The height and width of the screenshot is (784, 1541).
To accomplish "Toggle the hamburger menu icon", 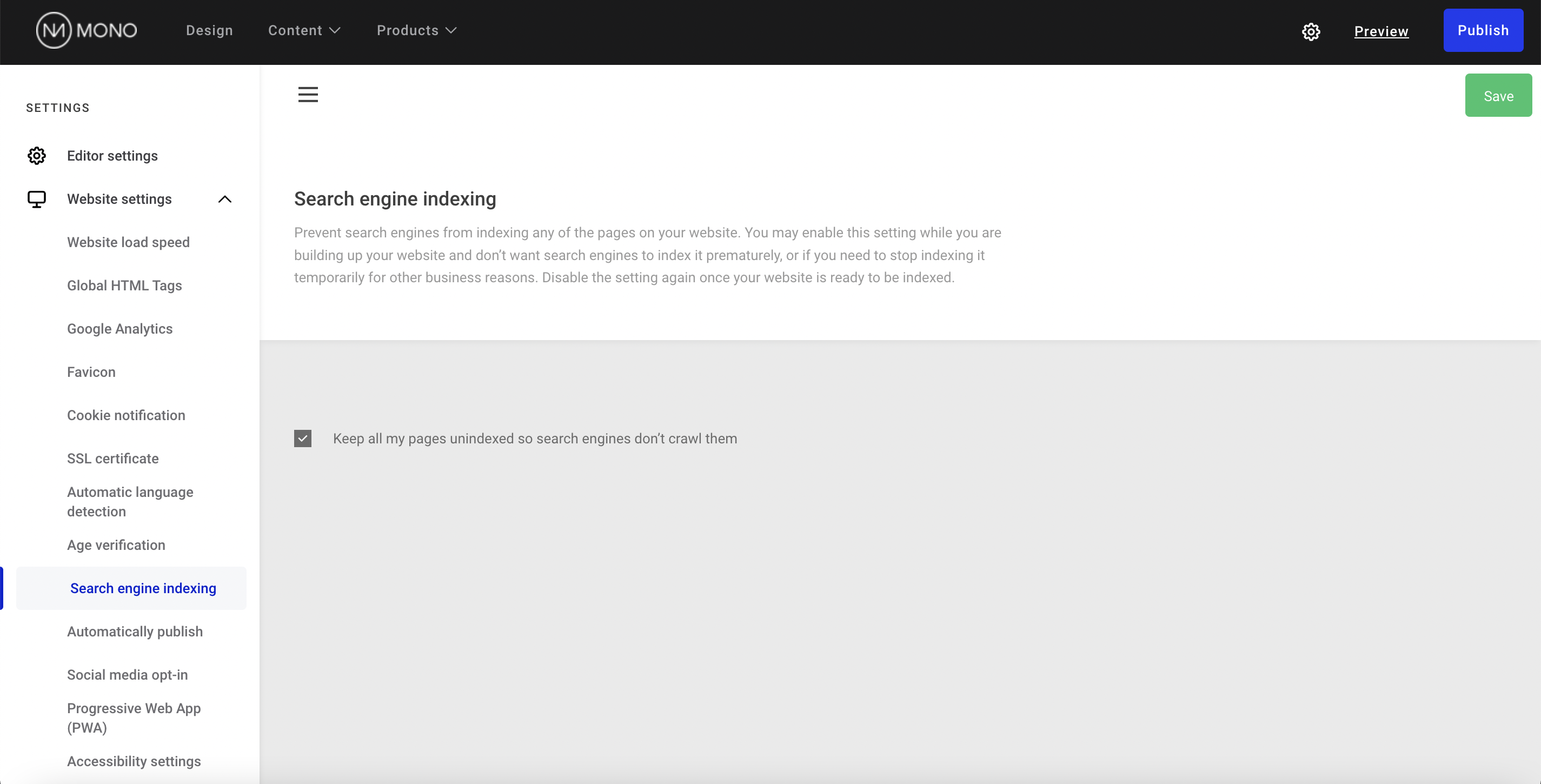I will 308,95.
